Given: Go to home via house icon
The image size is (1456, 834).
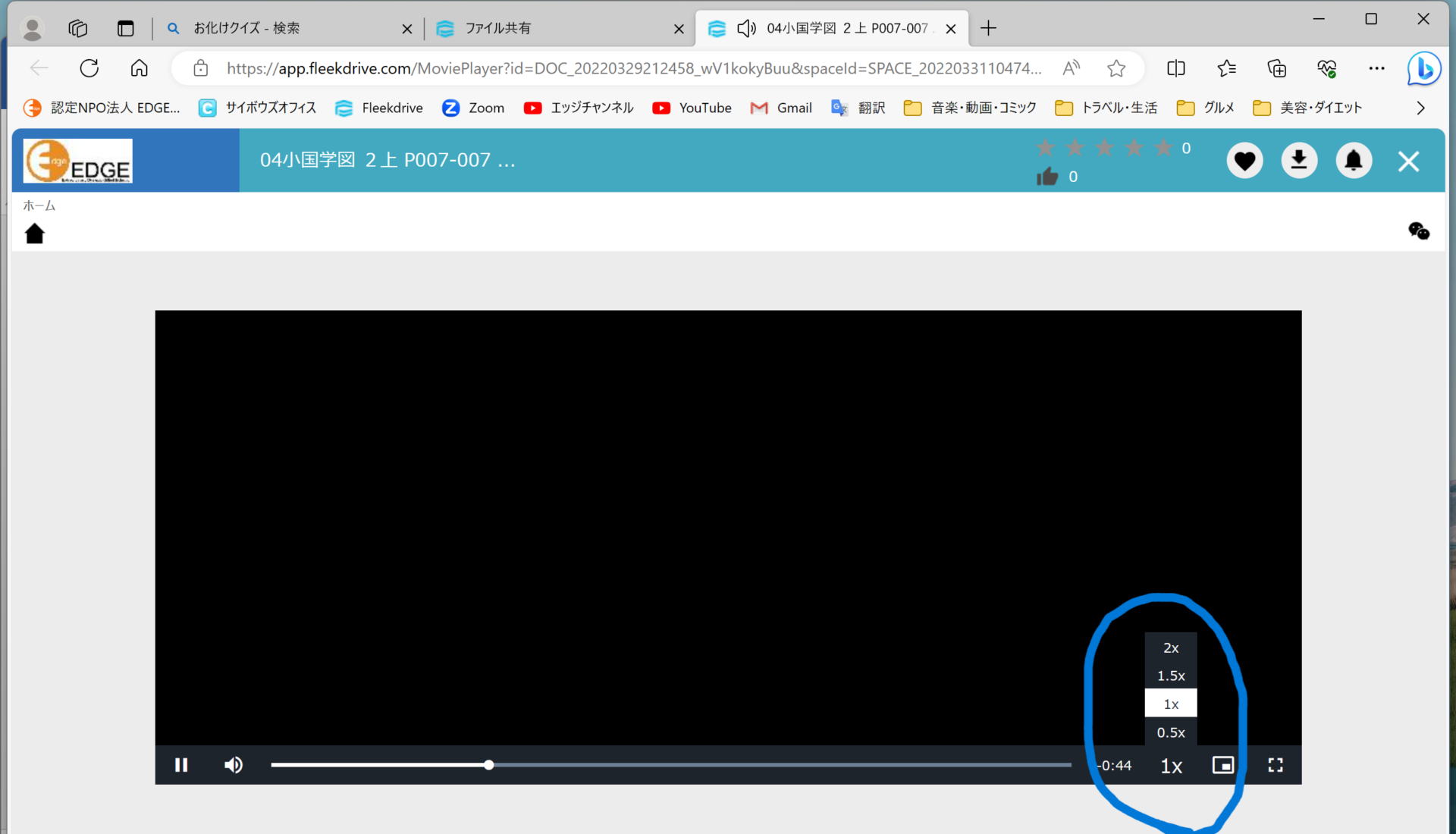Looking at the screenshot, I should (x=35, y=234).
